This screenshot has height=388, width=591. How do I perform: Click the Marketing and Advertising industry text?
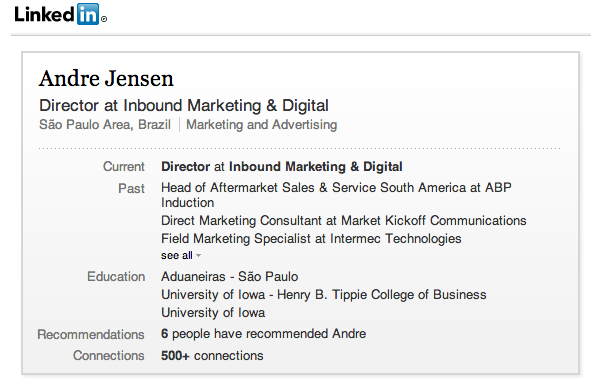(262, 125)
